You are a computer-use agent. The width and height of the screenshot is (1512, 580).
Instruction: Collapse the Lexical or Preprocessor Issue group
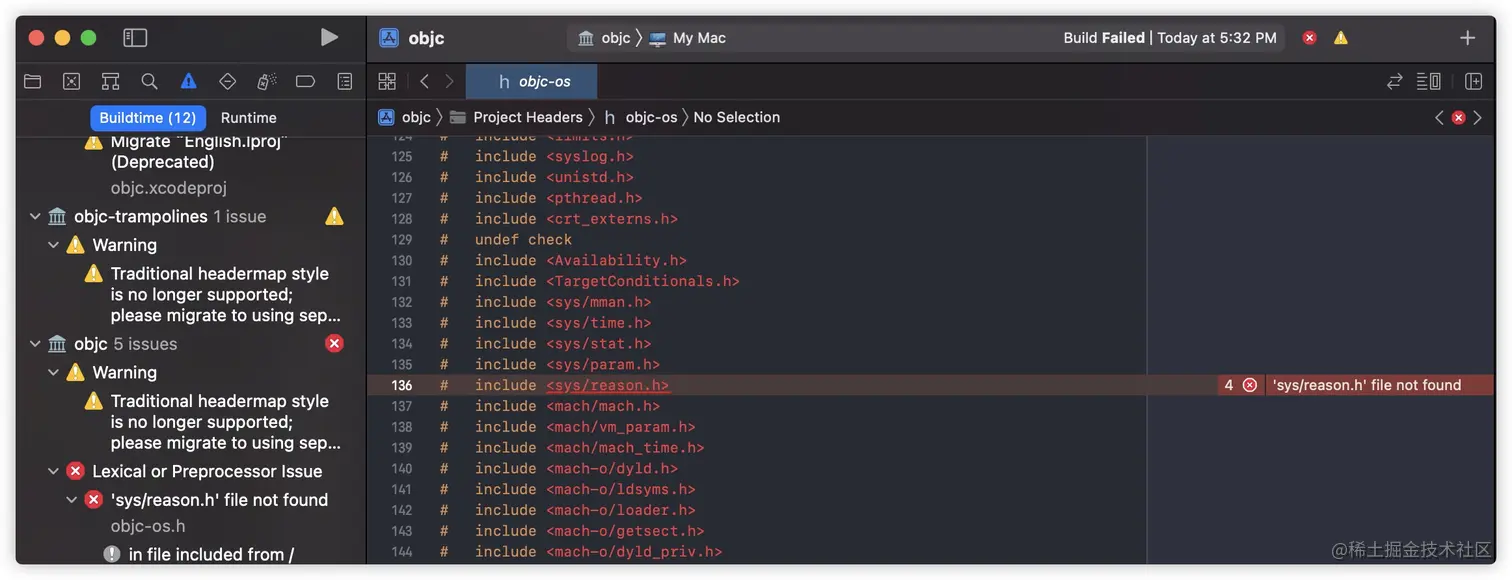click(x=54, y=471)
